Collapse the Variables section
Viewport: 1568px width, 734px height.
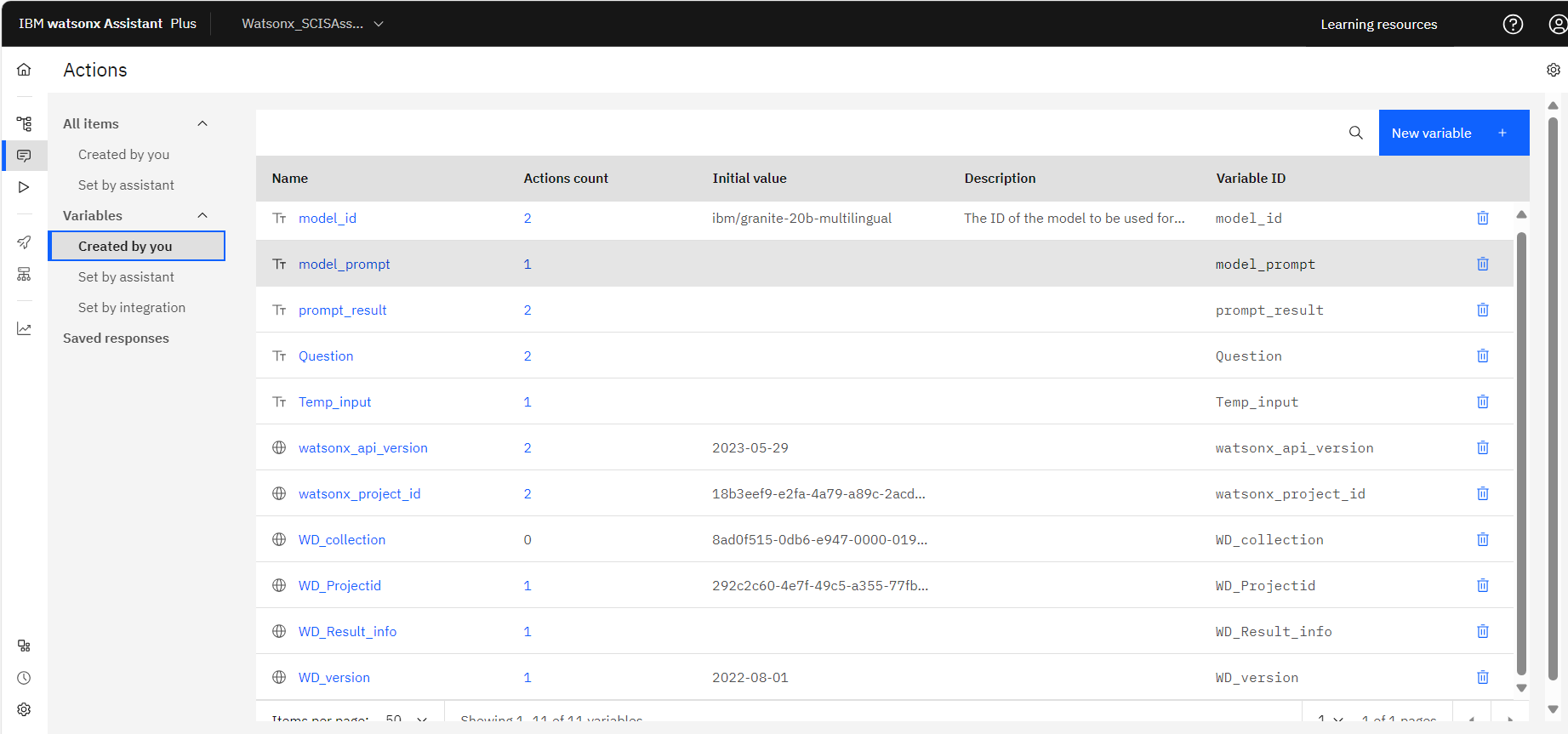(202, 215)
